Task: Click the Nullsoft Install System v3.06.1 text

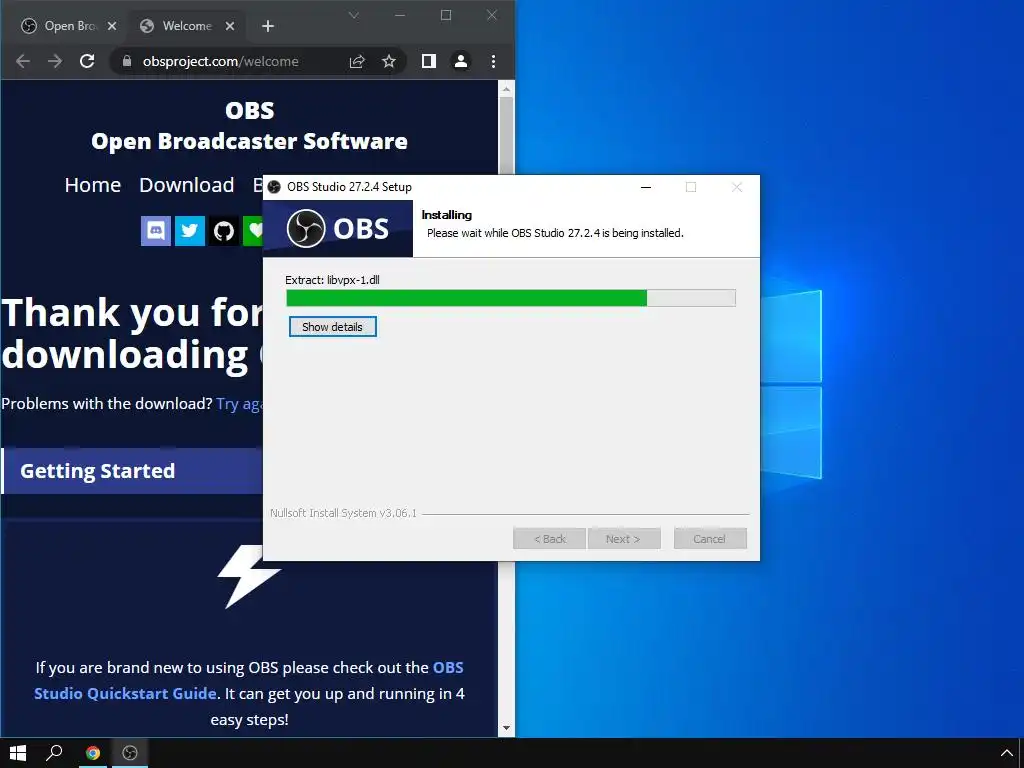Action: [343, 513]
